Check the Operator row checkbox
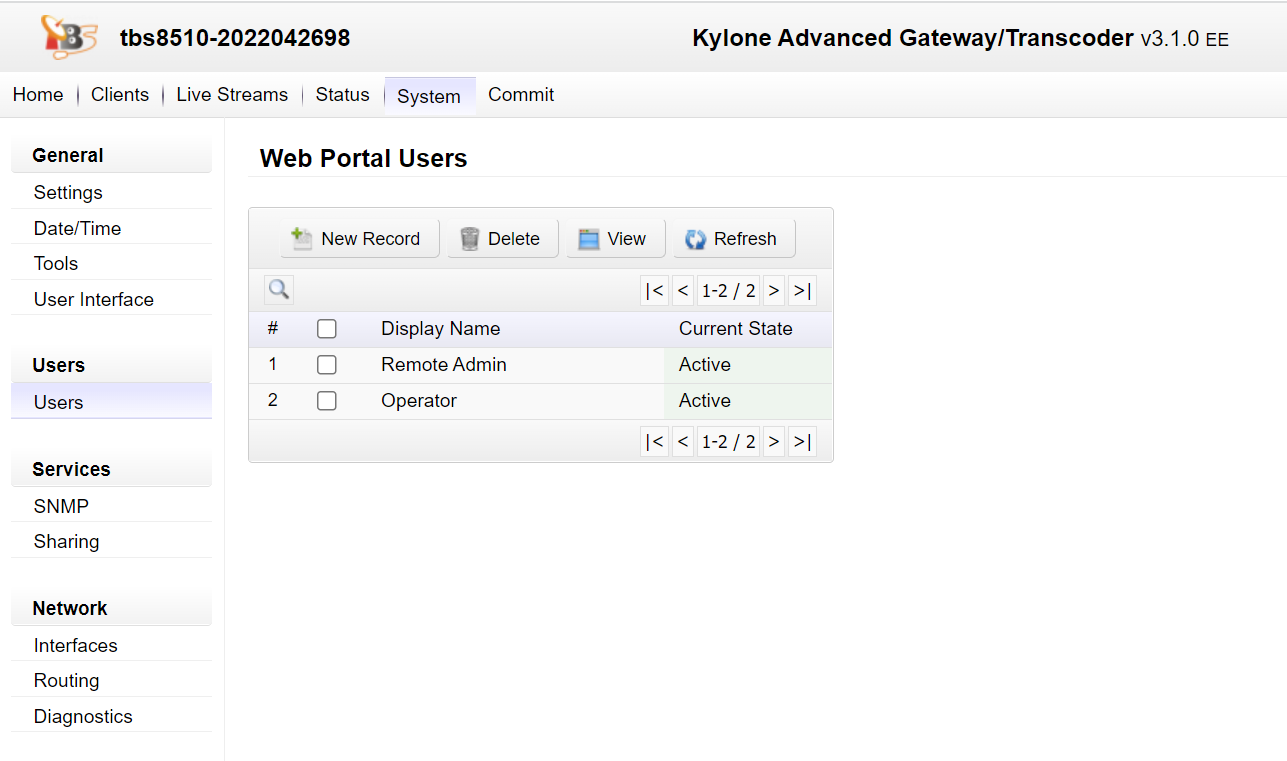Screen dimensions: 1287x761 coord(326,401)
